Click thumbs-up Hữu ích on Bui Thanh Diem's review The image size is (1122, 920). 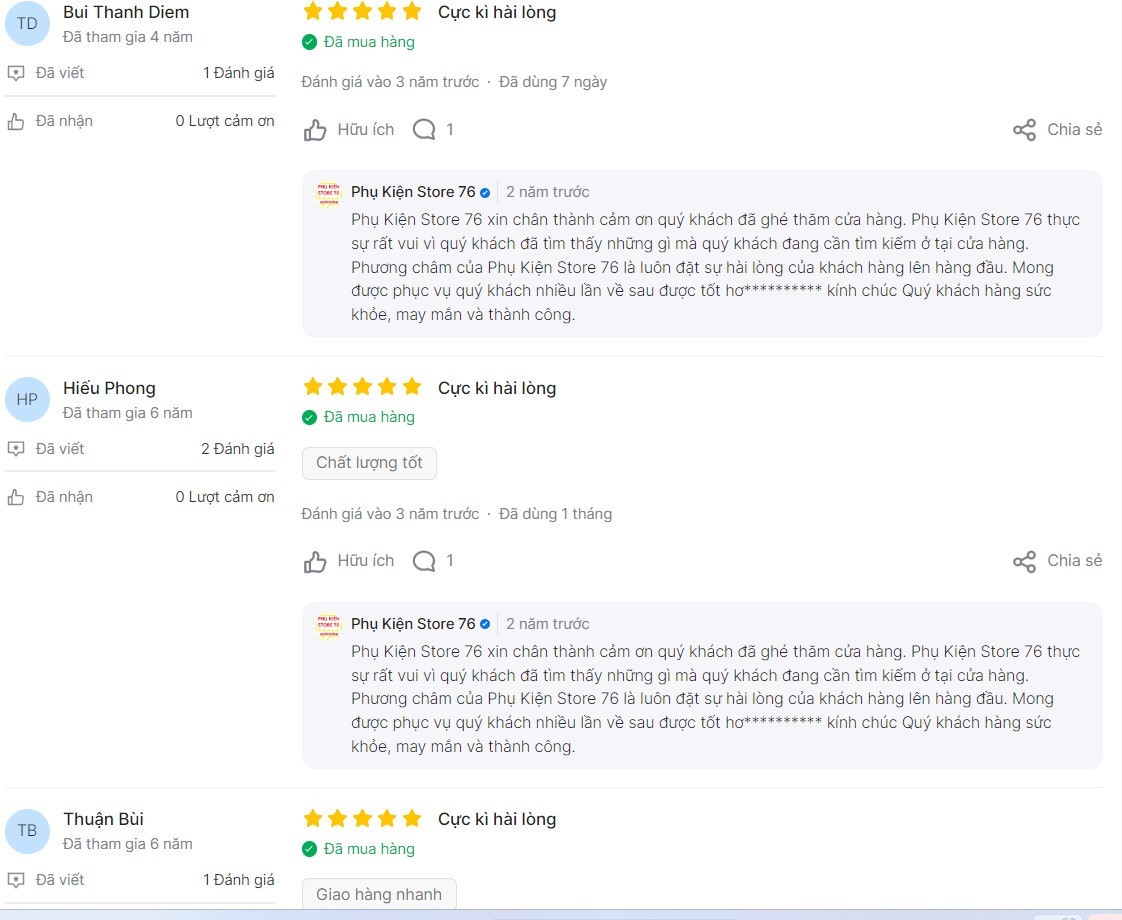[316, 130]
